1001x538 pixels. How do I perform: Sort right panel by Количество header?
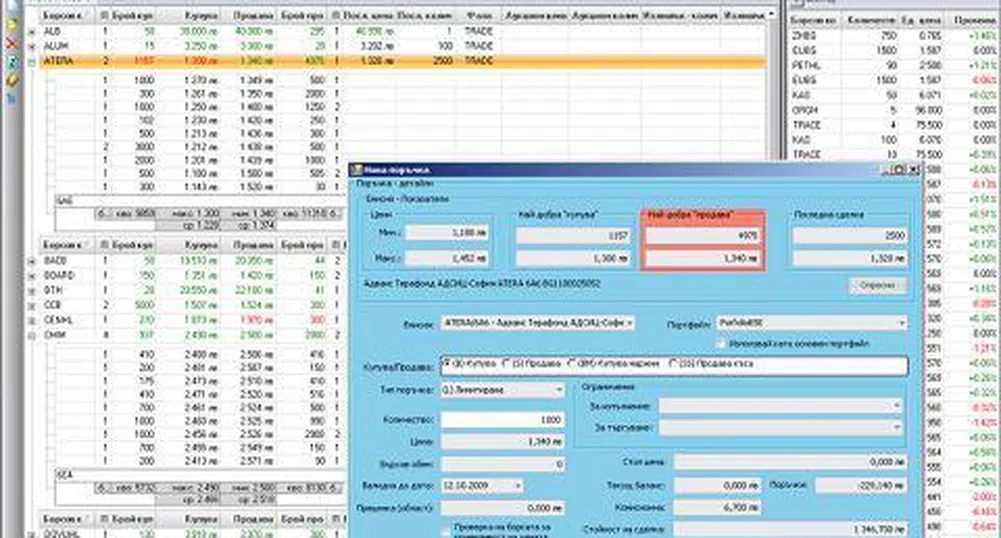[871, 20]
